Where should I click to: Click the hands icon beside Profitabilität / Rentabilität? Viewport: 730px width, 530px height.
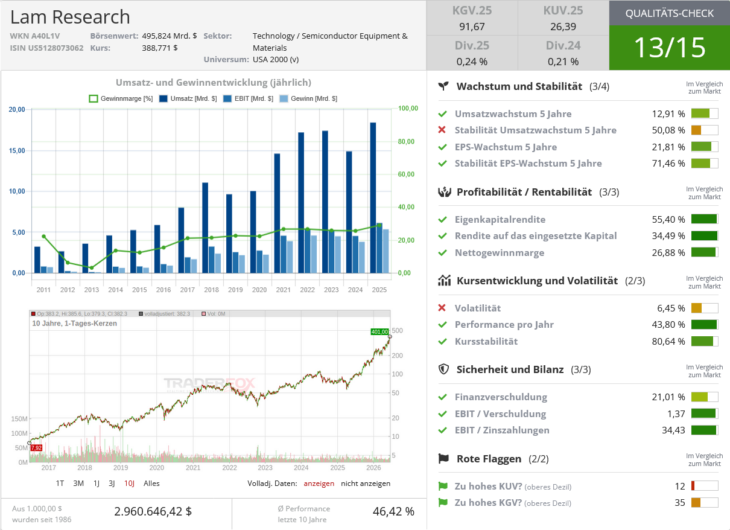(444, 192)
